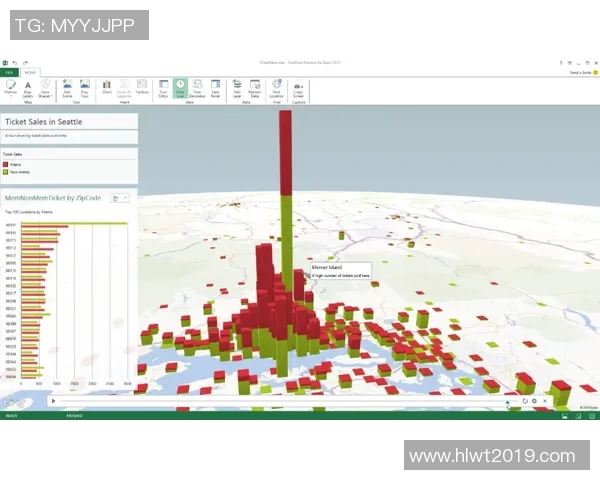Open the Themes gallery in the ribbon
The width and height of the screenshot is (600, 480).
point(11,88)
